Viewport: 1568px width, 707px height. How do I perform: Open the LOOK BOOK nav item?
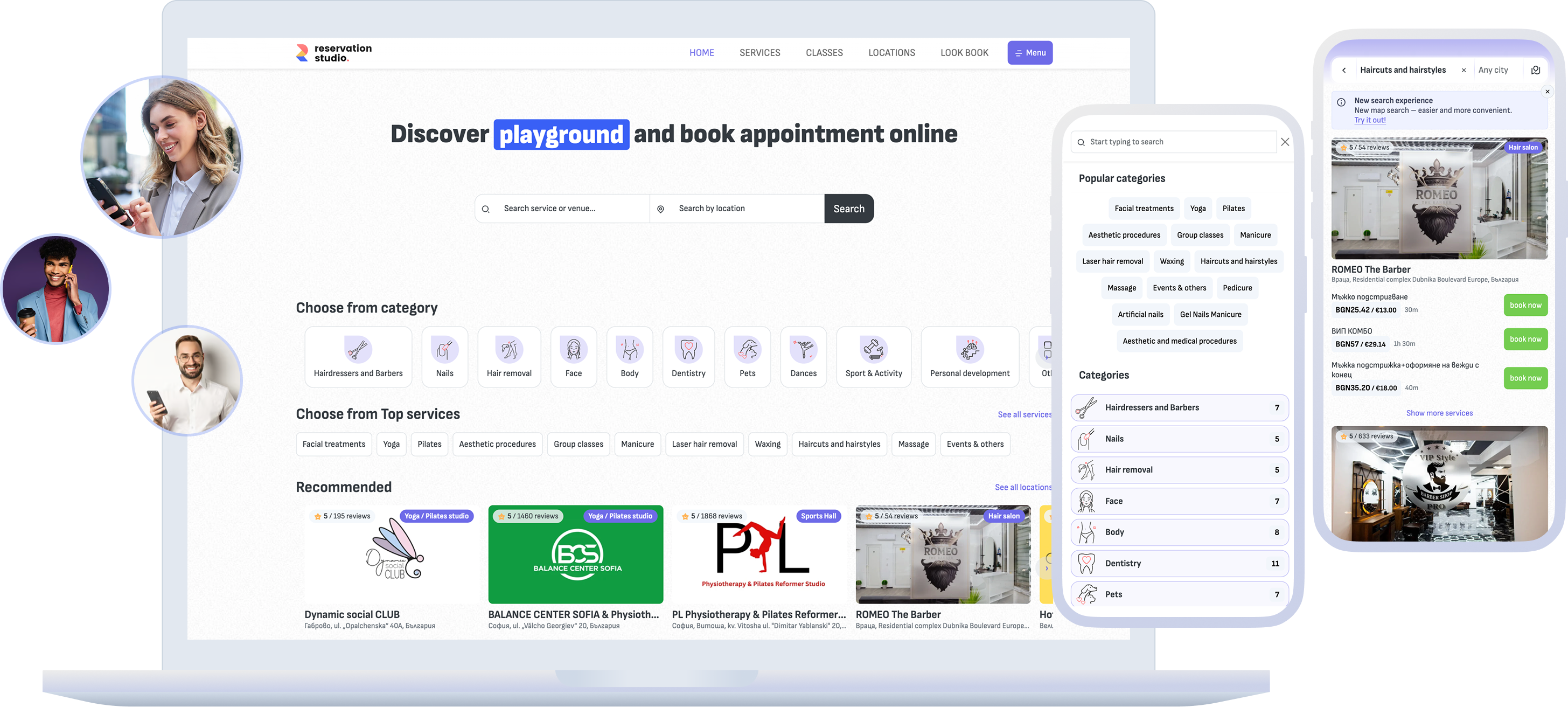point(964,53)
